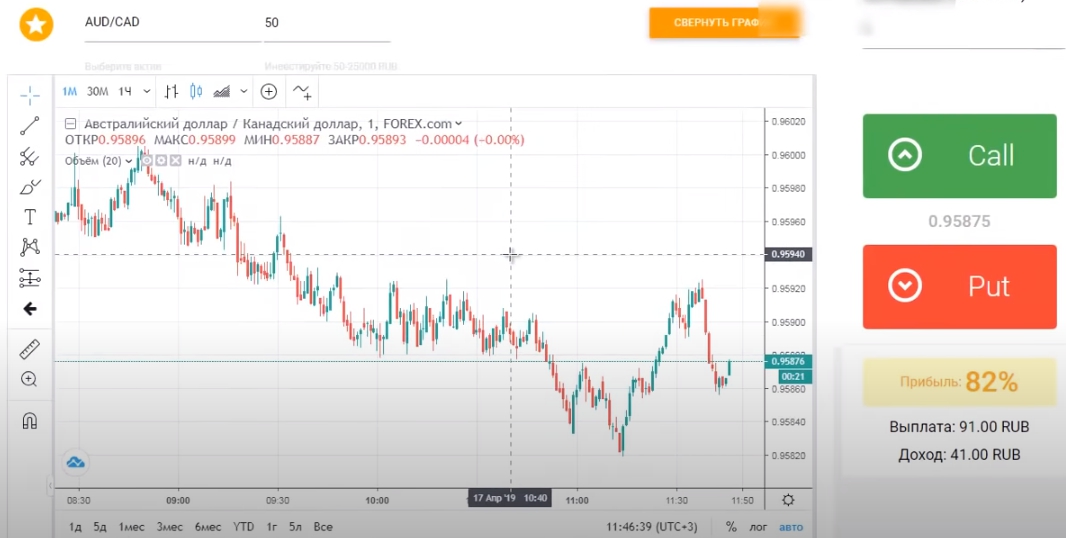Set the range to 6мес
The width and height of the screenshot is (1066, 538).
click(208, 526)
